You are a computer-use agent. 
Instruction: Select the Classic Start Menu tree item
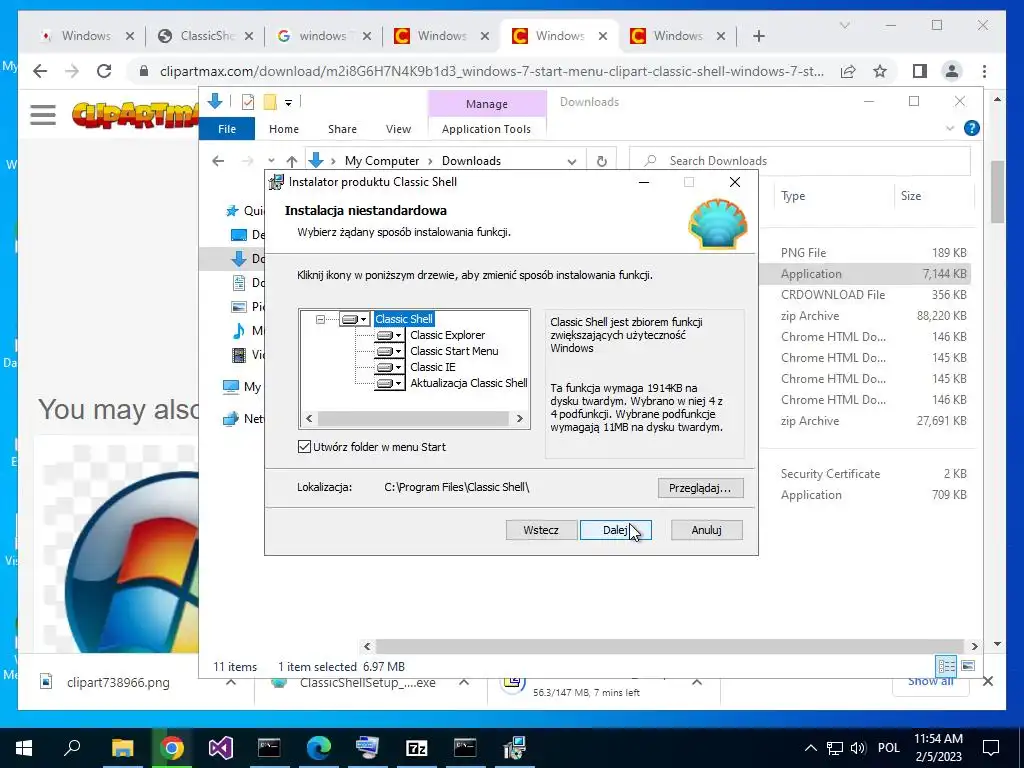(454, 351)
